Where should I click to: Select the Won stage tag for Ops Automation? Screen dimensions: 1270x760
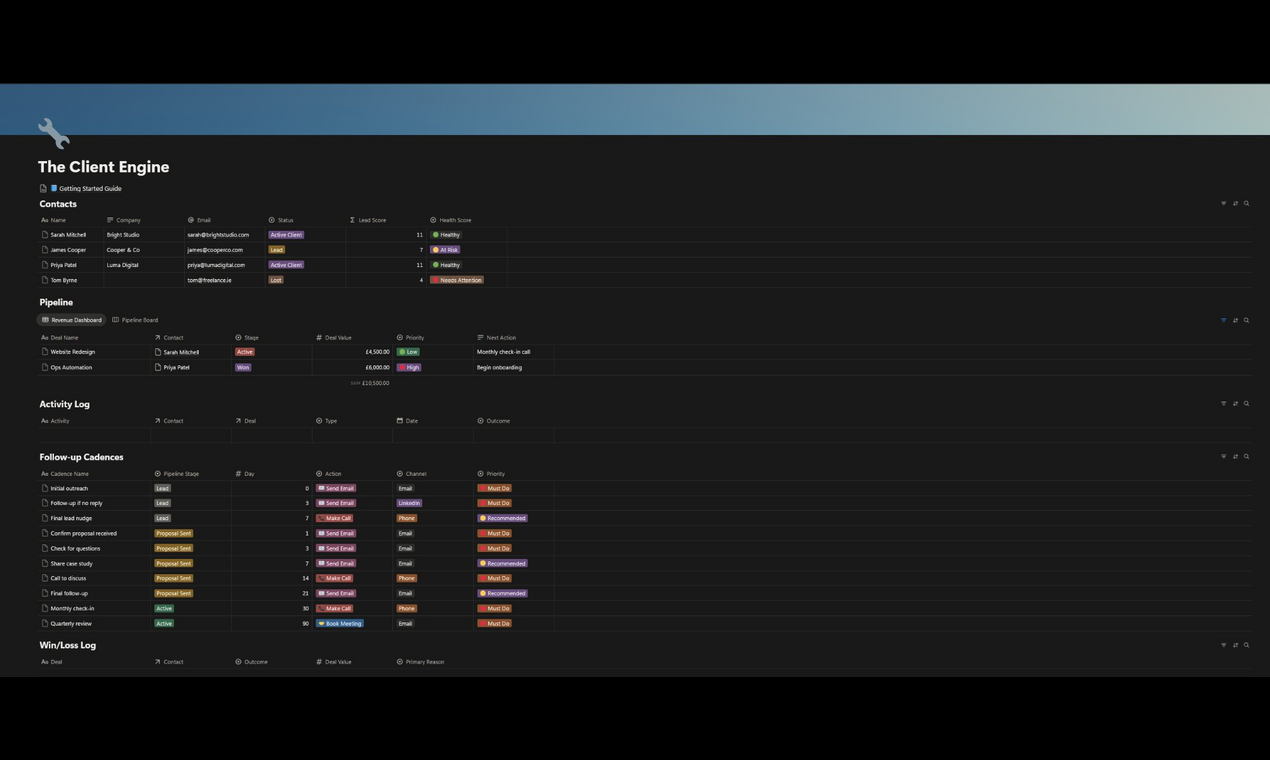tap(243, 367)
